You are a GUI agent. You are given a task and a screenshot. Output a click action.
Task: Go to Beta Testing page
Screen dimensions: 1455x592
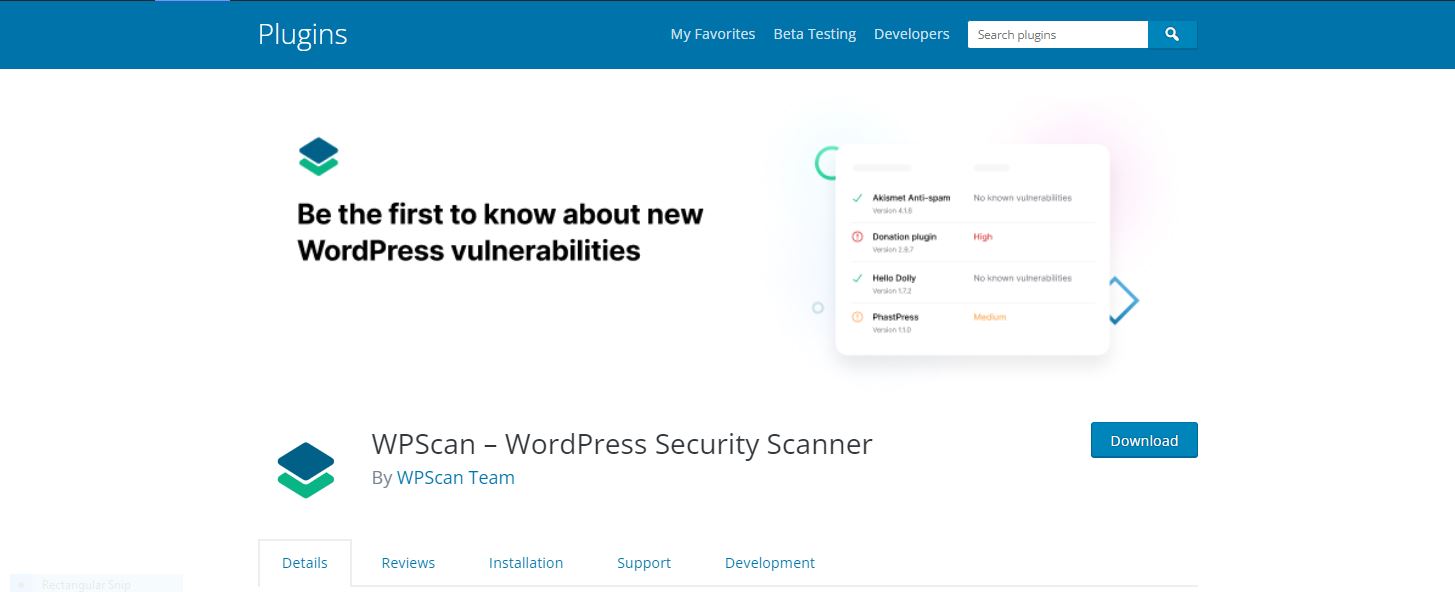click(x=814, y=33)
